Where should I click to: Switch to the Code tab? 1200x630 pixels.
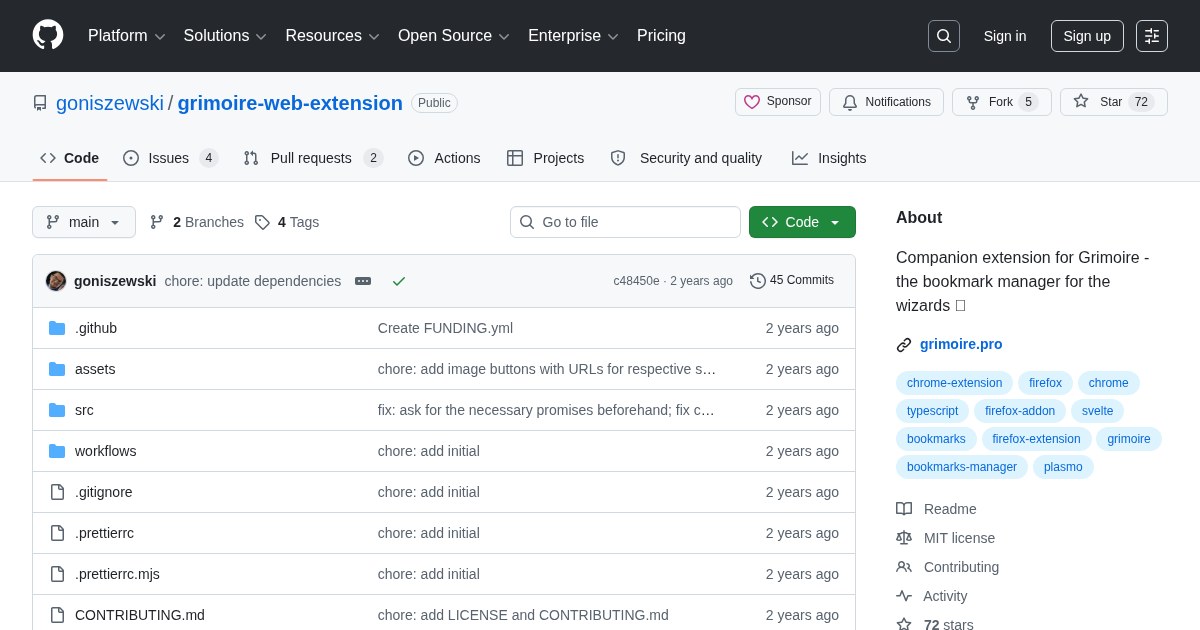click(70, 158)
